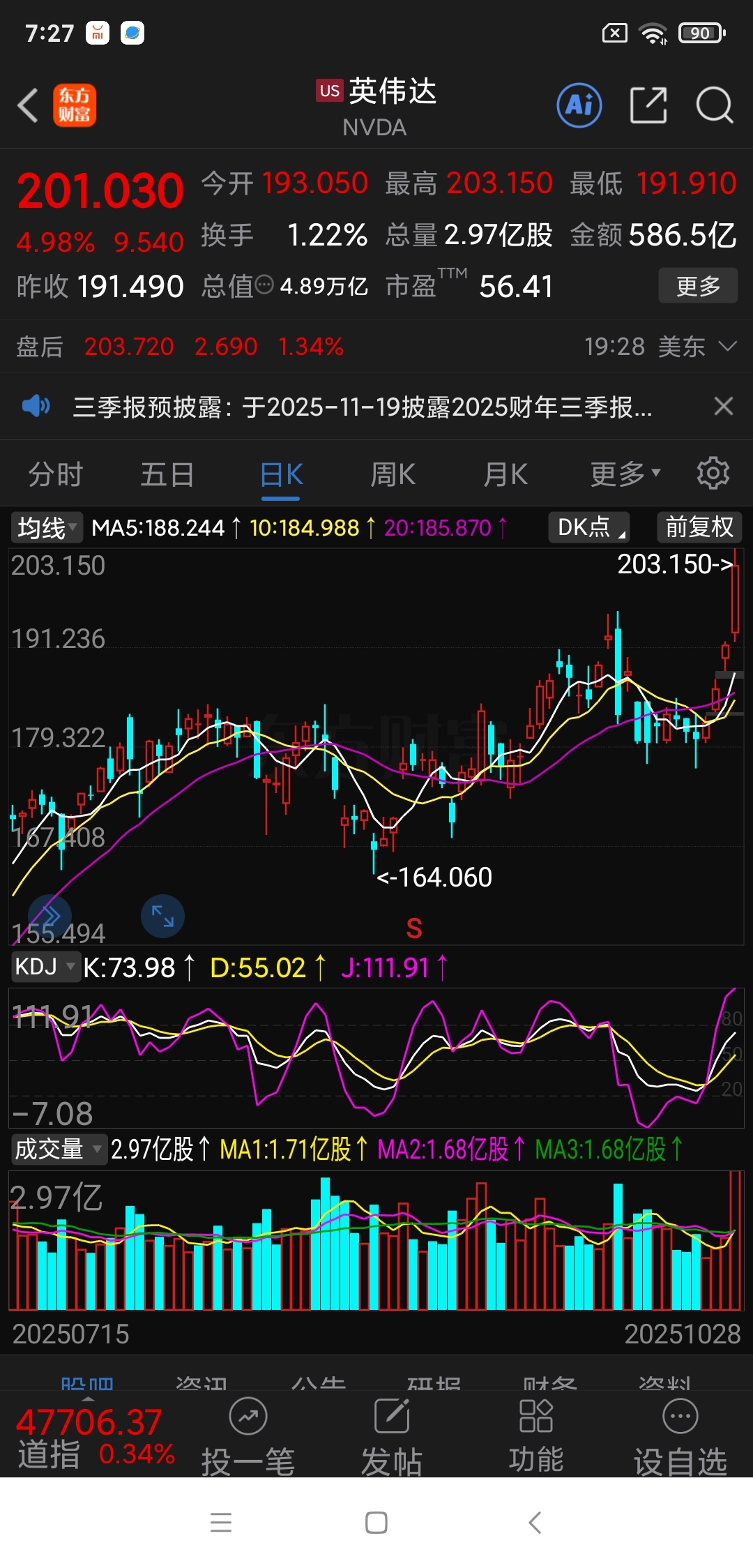Tap the 201.030 current price
Screen dimensions: 753x1568
click(x=100, y=190)
